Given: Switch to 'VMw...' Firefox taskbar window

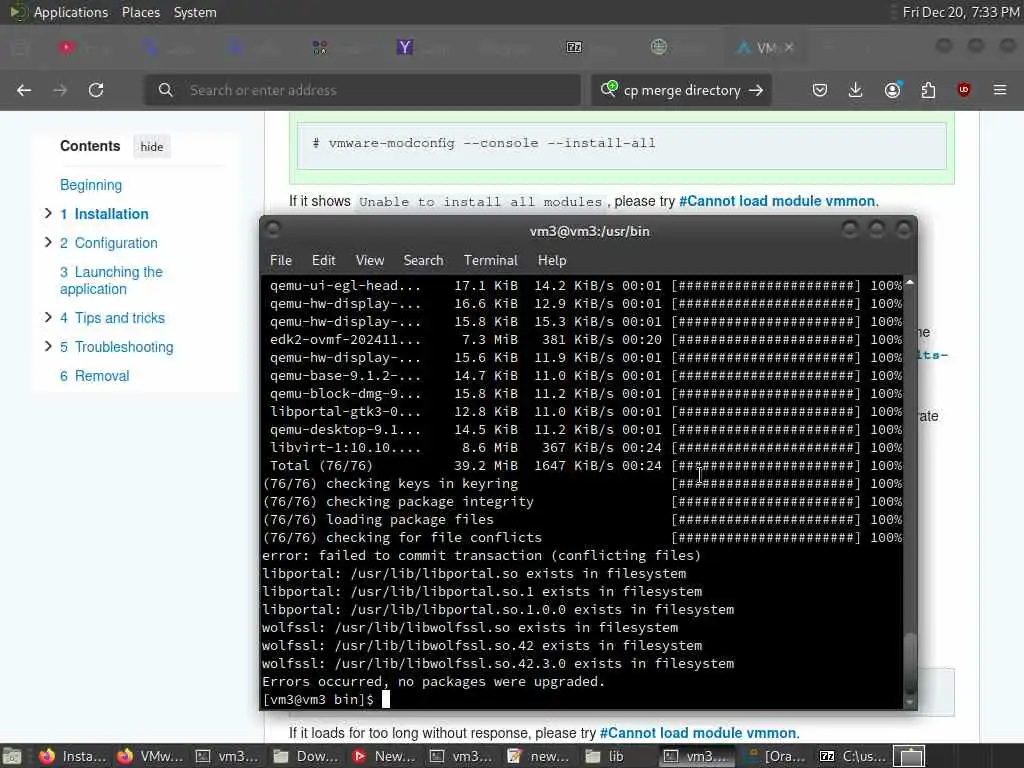Looking at the screenshot, I should click(150, 756).
